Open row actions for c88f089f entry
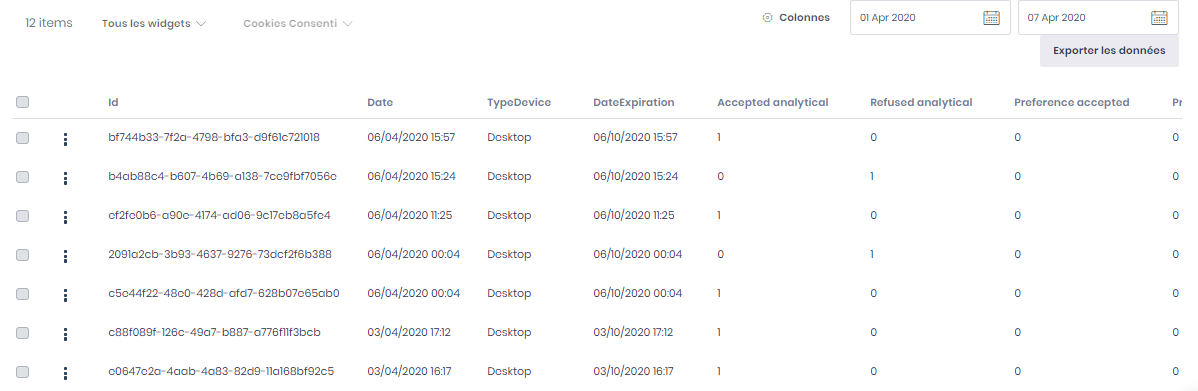1198x391 pixels. point(66,333)
